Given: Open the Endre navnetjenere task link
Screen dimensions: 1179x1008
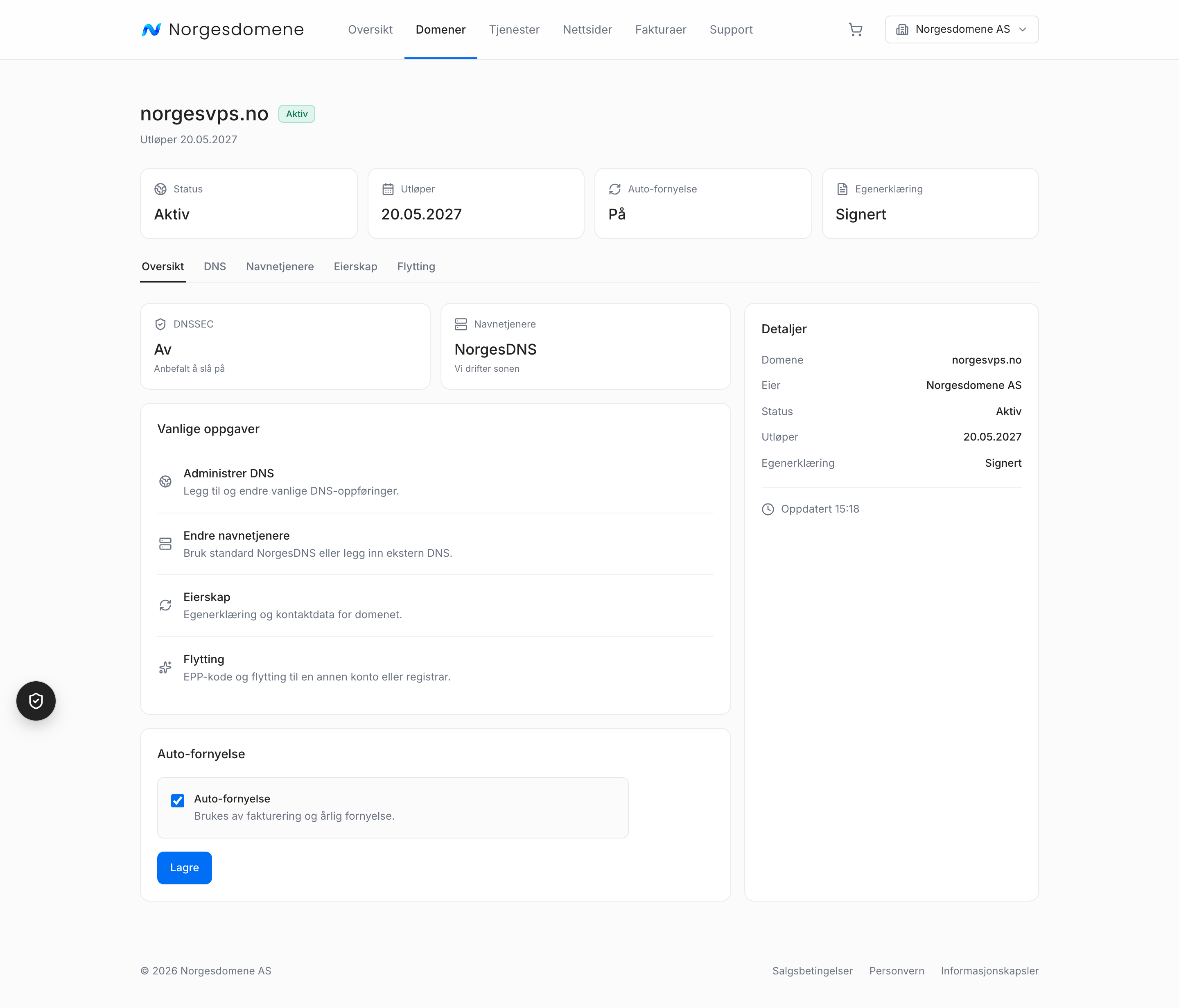Looking at the screenshot, I should [435, 544].
